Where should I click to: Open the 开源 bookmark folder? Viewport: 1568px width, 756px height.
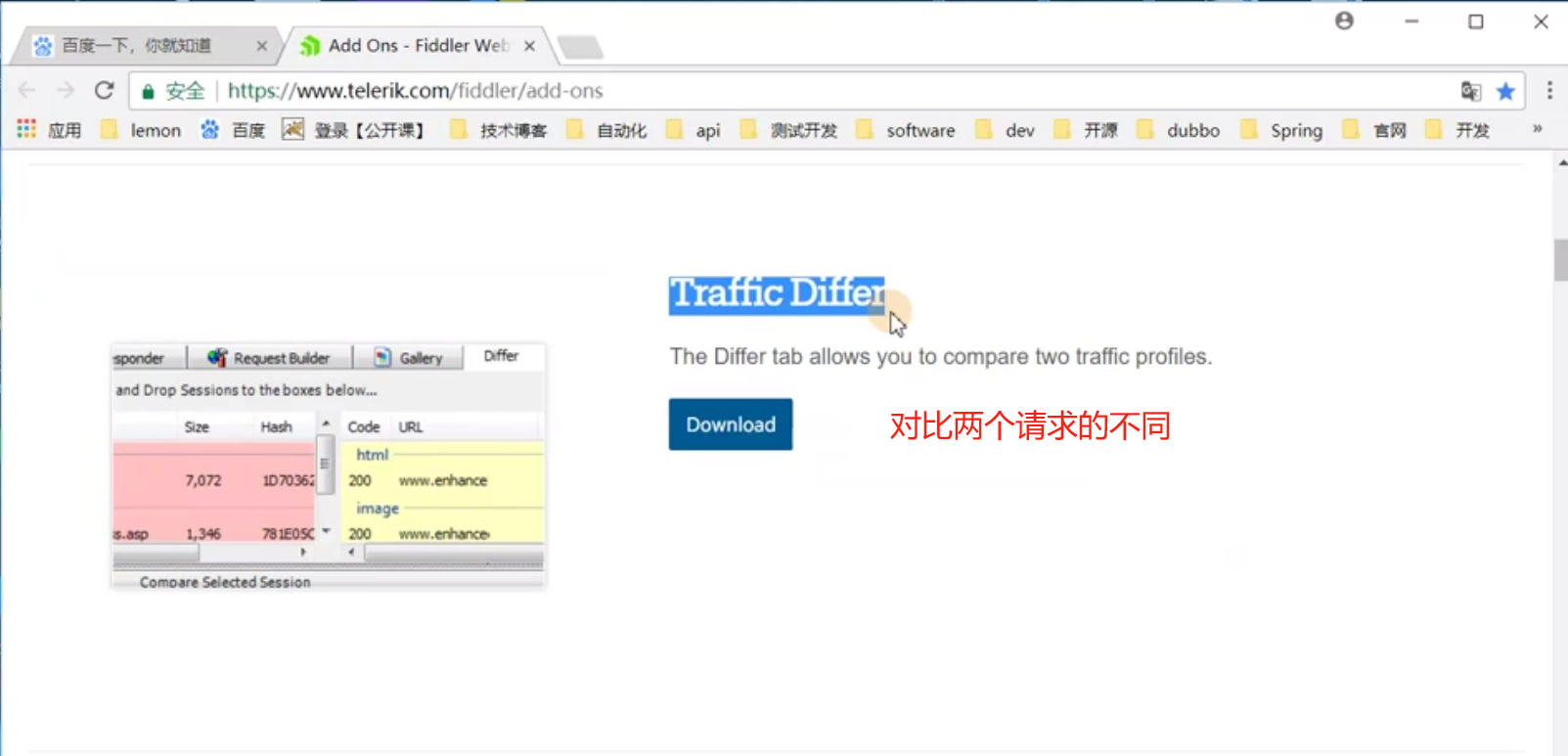coord(1086,130)
